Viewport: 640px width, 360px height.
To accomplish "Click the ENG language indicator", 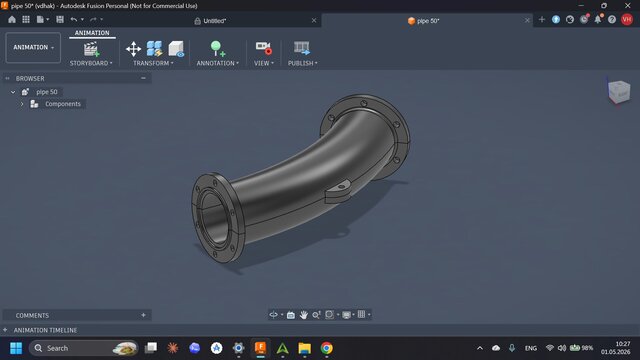I will tap(531, 348).
